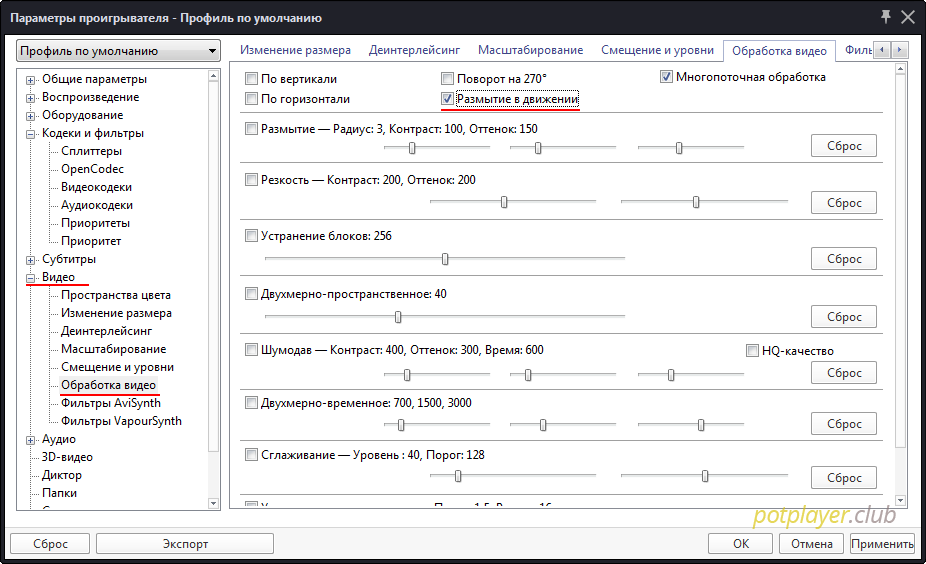Image resolution: width=926 pixels, height=564 pixels.
Task: Collapse the Видео tree node
Action: 31,277
